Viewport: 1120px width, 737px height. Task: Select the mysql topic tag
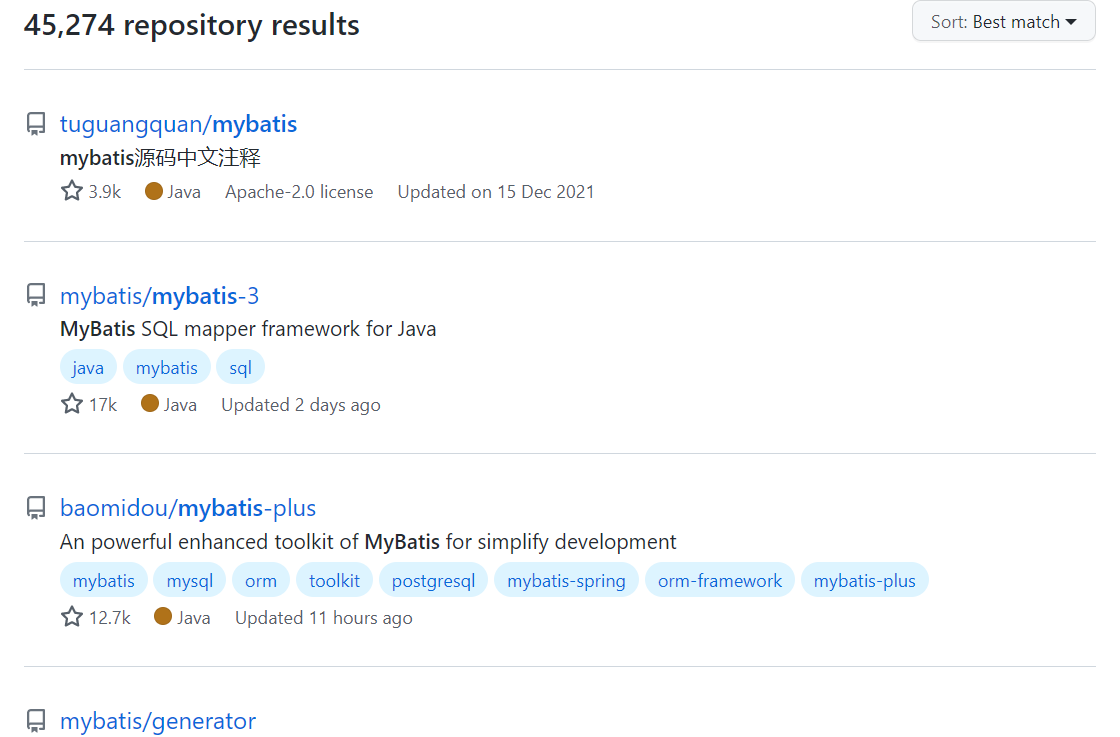pos(190,581)
